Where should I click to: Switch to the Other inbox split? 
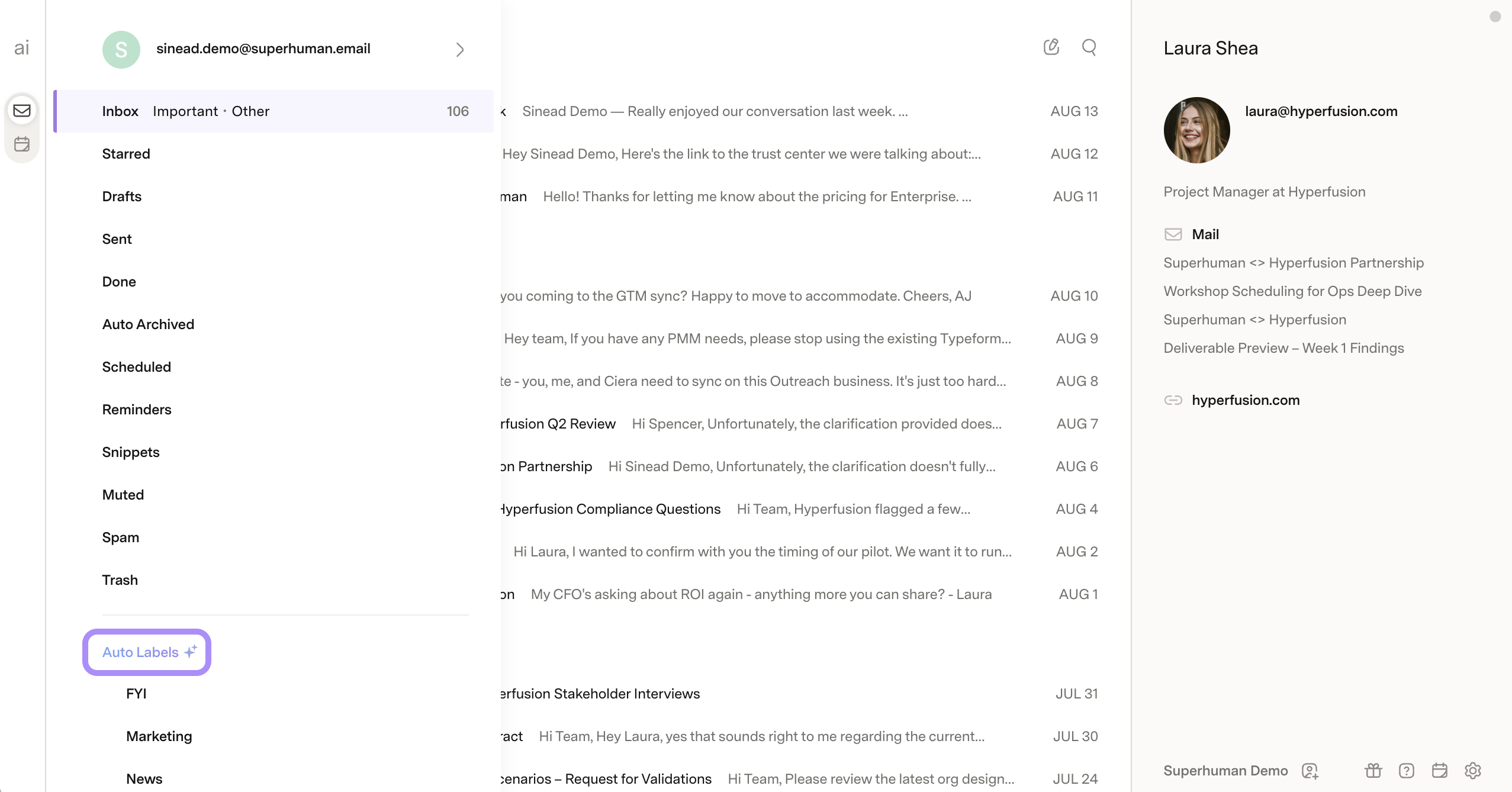250,111
